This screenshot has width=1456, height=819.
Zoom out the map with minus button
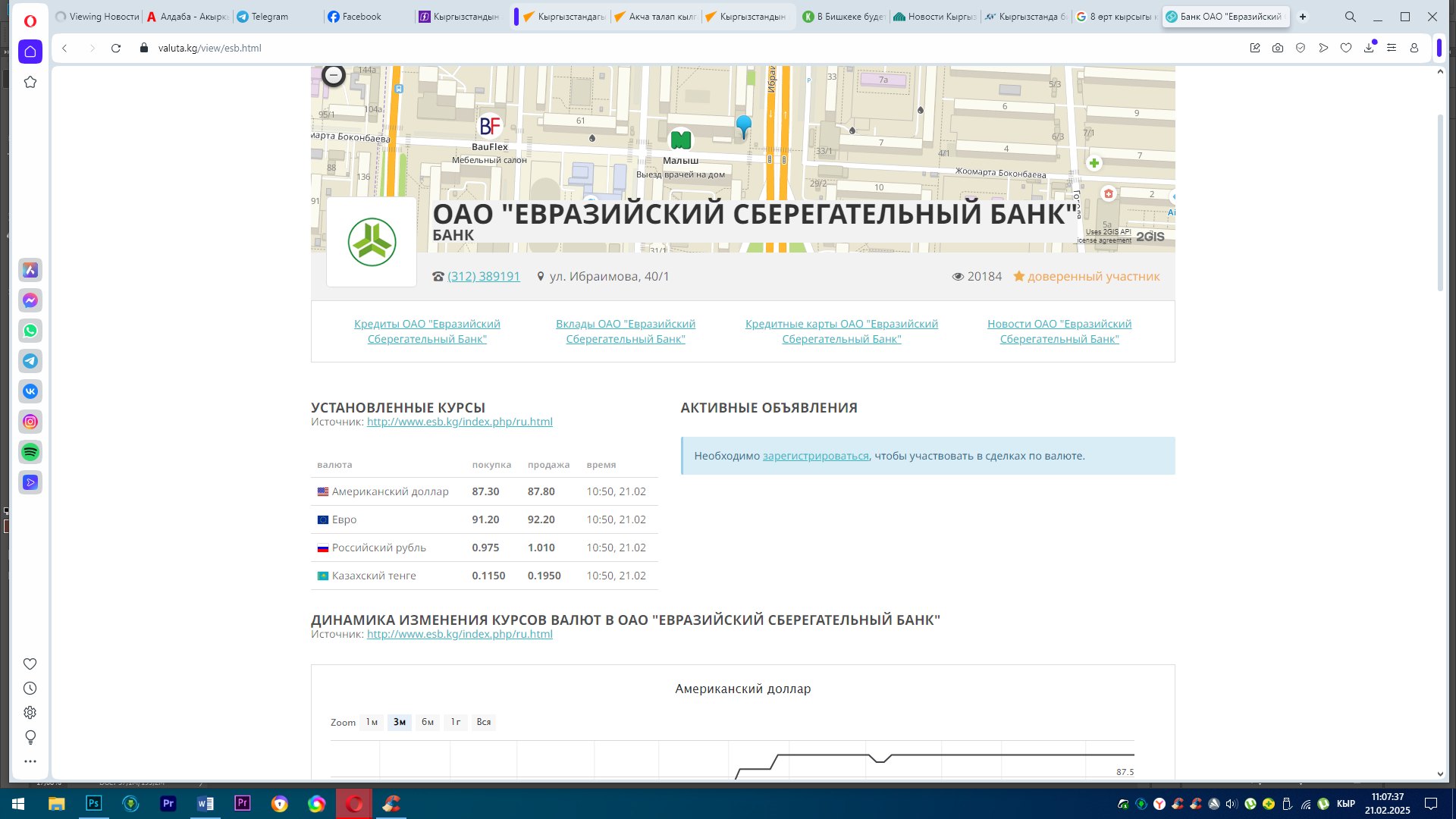[x=334, y=75]
